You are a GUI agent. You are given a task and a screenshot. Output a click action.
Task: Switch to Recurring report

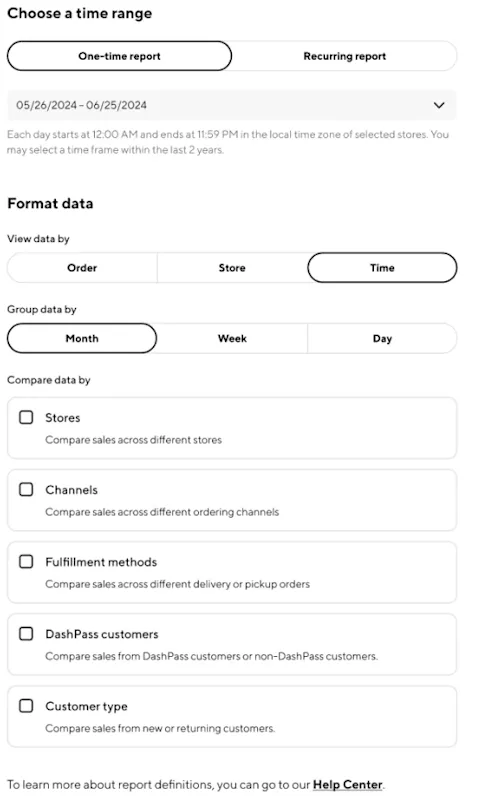point(344,56)
